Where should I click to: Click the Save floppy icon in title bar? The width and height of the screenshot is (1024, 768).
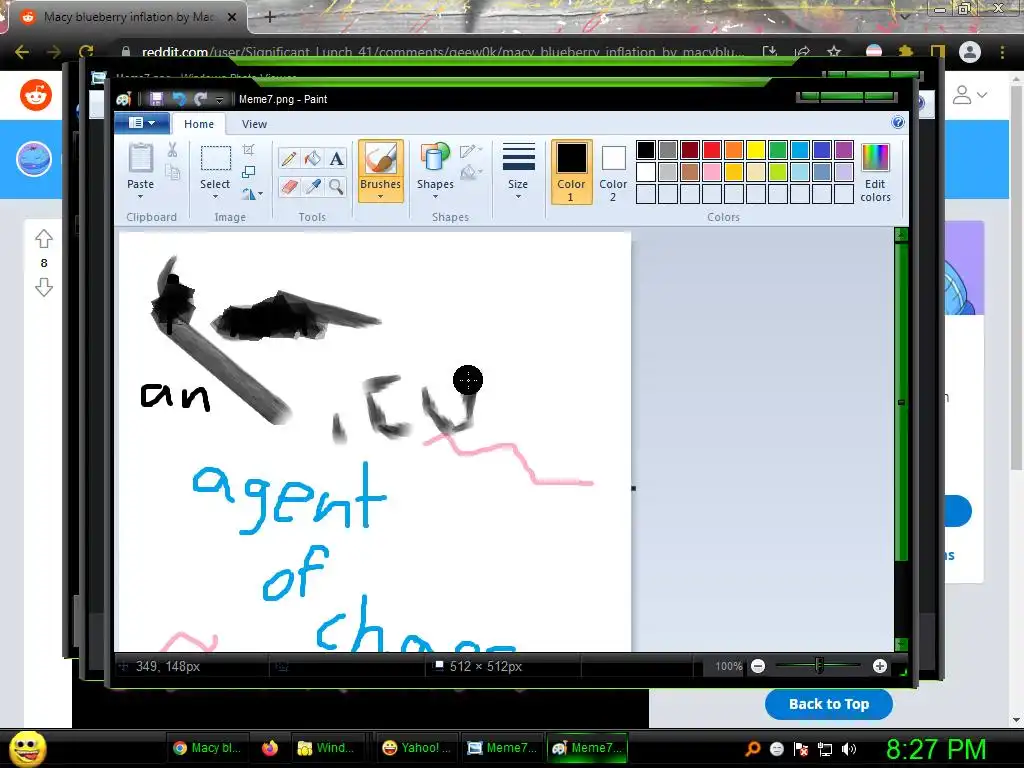pyautogui.click(x=156, y=99)
